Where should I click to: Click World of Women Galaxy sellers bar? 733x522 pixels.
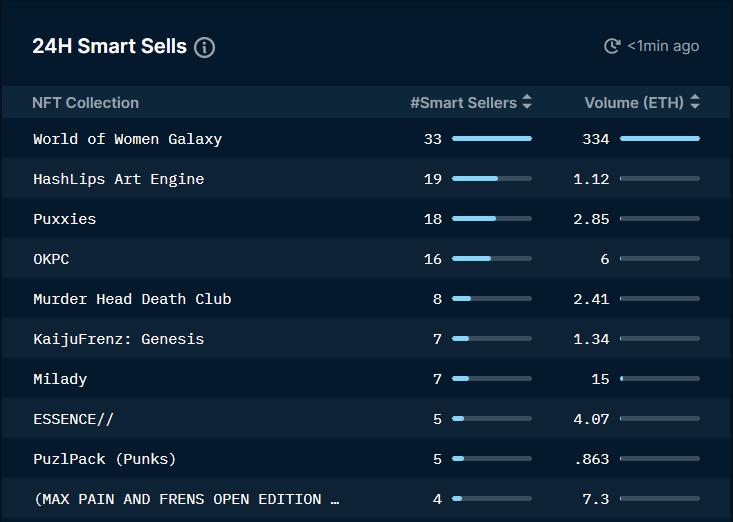click(492, 139)
